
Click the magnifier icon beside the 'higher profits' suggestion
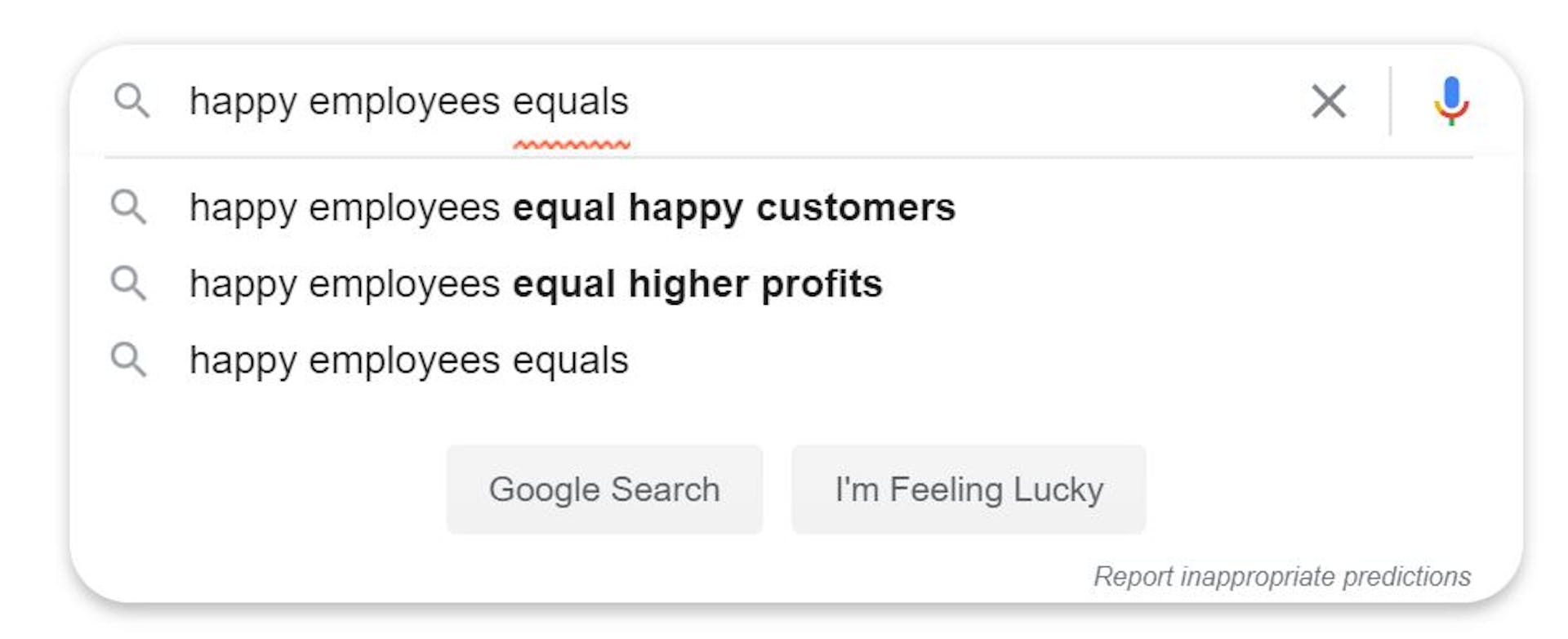(128, 284)
